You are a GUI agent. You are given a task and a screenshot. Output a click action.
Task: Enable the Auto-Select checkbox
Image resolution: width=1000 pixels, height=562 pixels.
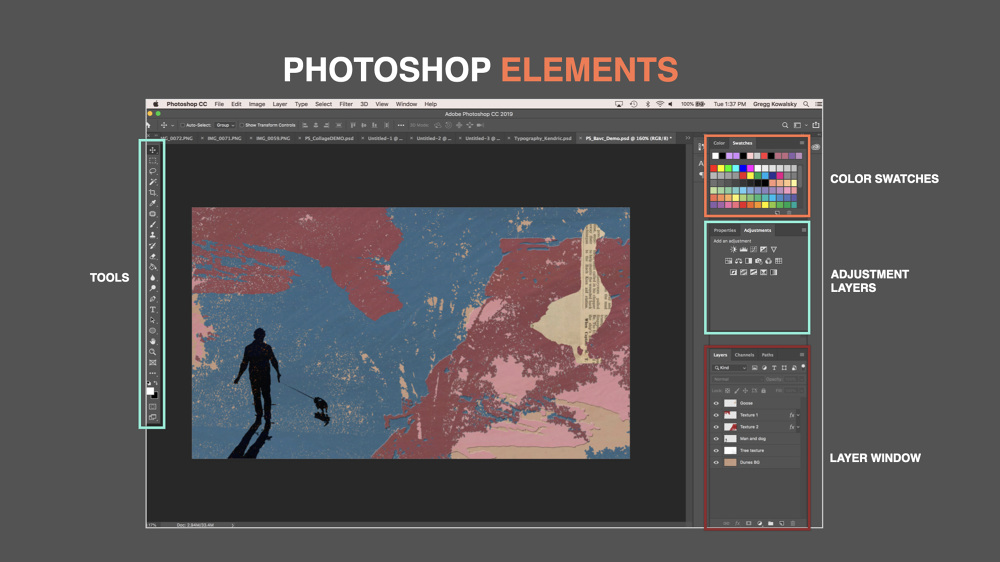click(x=181, y=125)
